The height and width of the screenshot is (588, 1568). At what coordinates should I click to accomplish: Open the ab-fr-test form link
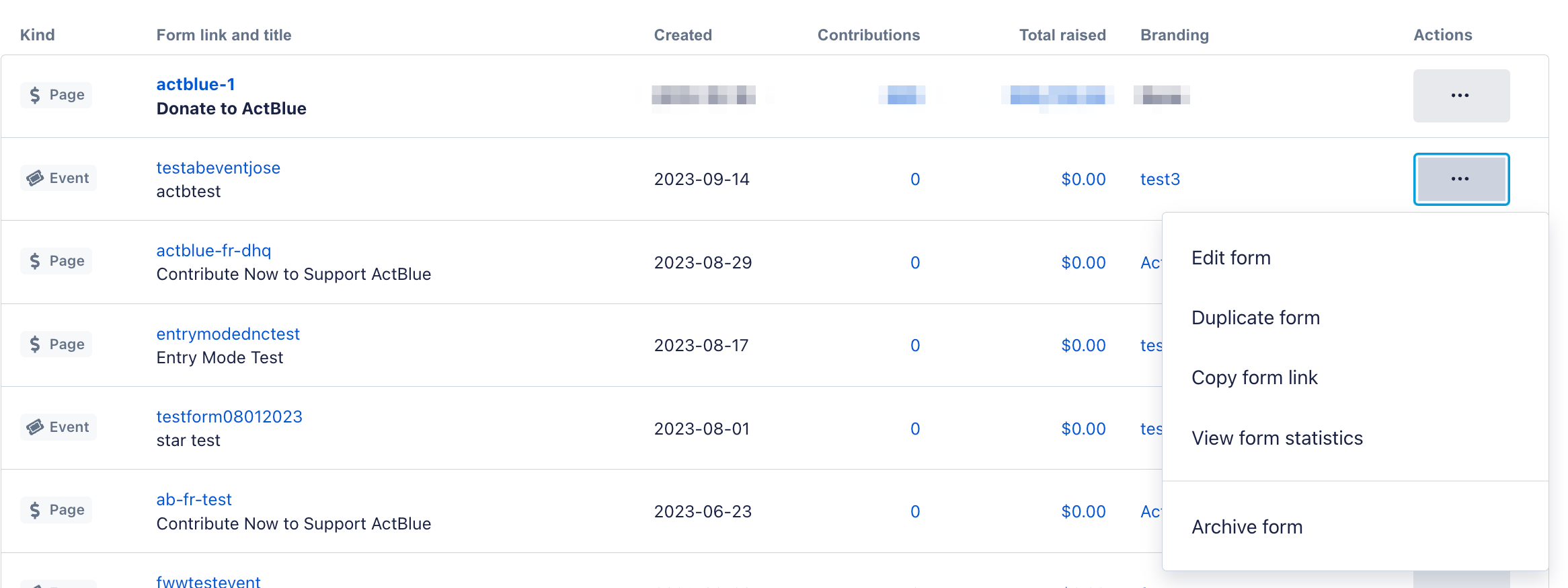click(194, 500)
